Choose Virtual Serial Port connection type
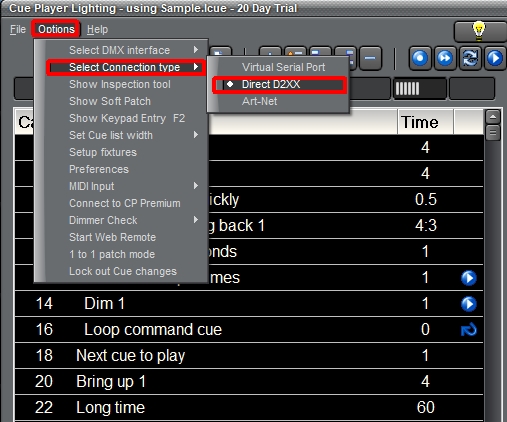The image size is (507, 422). pos(283,67)
